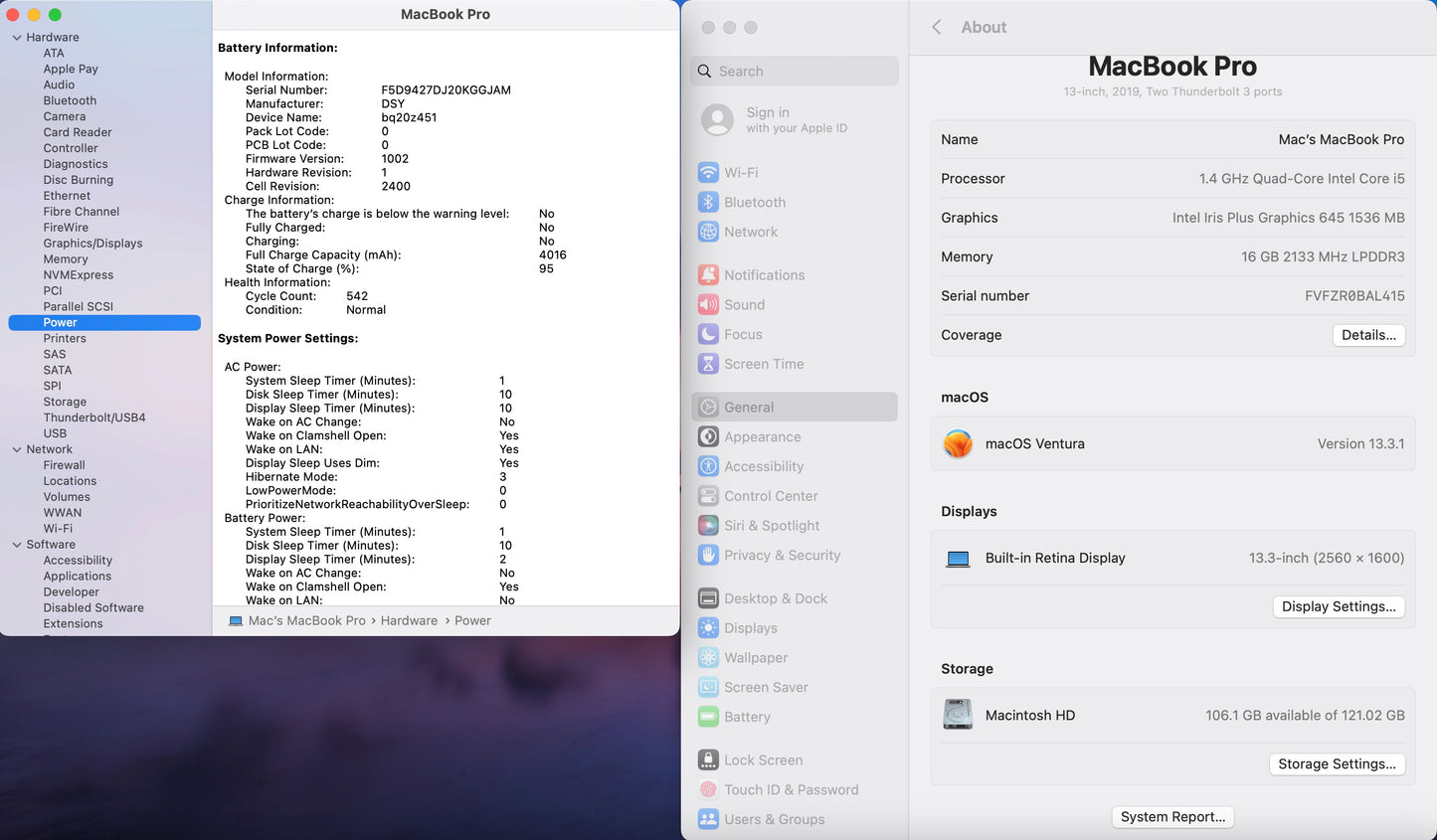Click the Coverage Details button

(x=1368, y=335)
